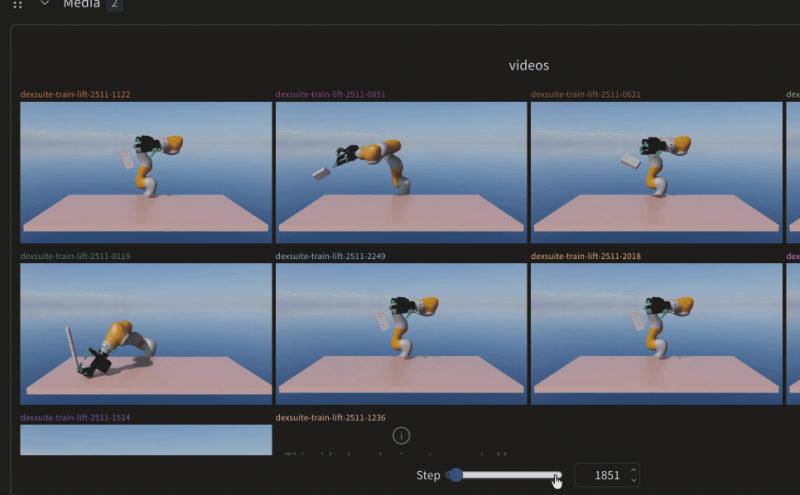The image size is (800, 495).
Task: Click the drag handle beside Media section
Action: click(18, 5)
